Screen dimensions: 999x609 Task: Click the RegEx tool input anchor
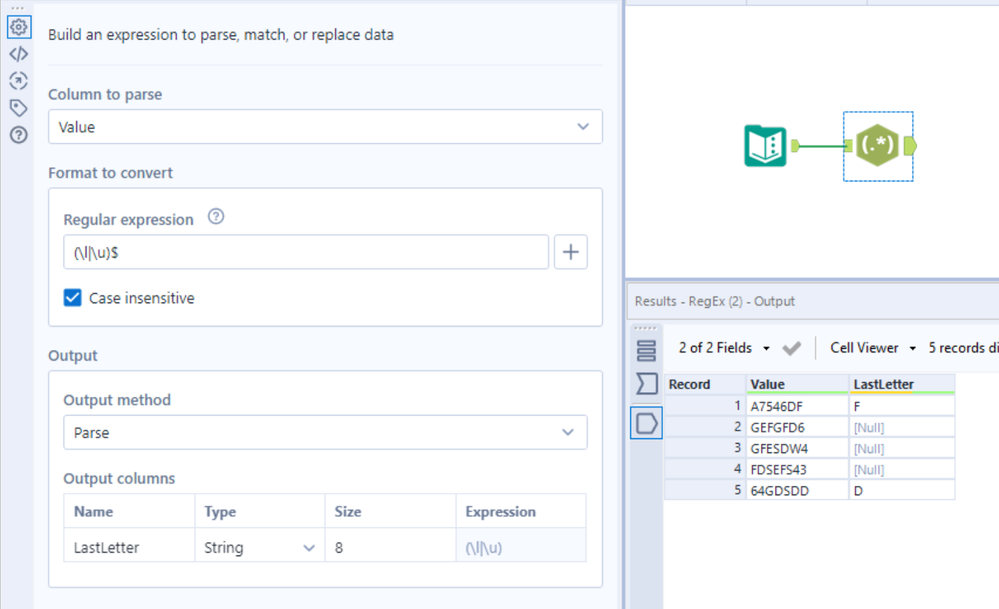click(849, 146)
